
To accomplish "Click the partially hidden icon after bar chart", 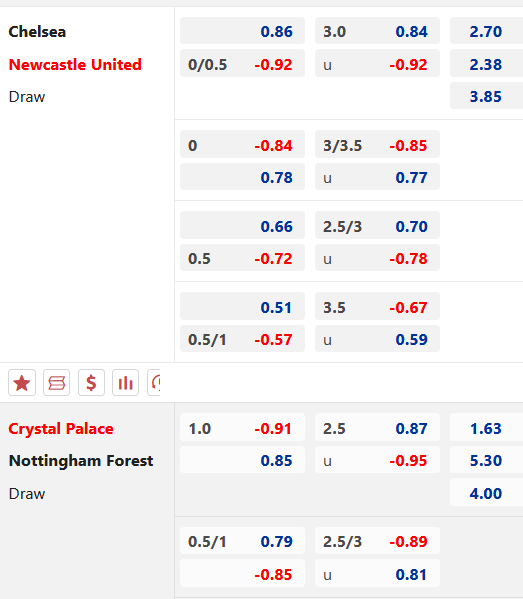I will 154,382.
